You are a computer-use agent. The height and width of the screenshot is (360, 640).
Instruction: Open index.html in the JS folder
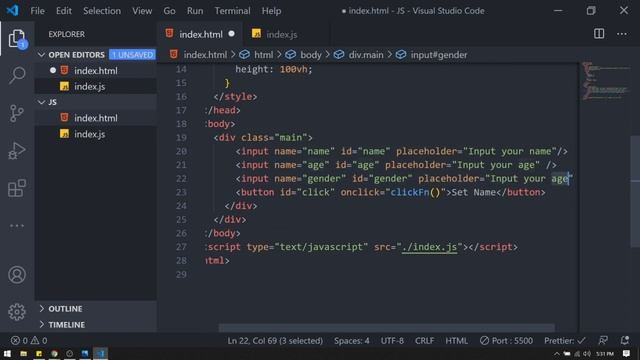[x=96, y=118]
